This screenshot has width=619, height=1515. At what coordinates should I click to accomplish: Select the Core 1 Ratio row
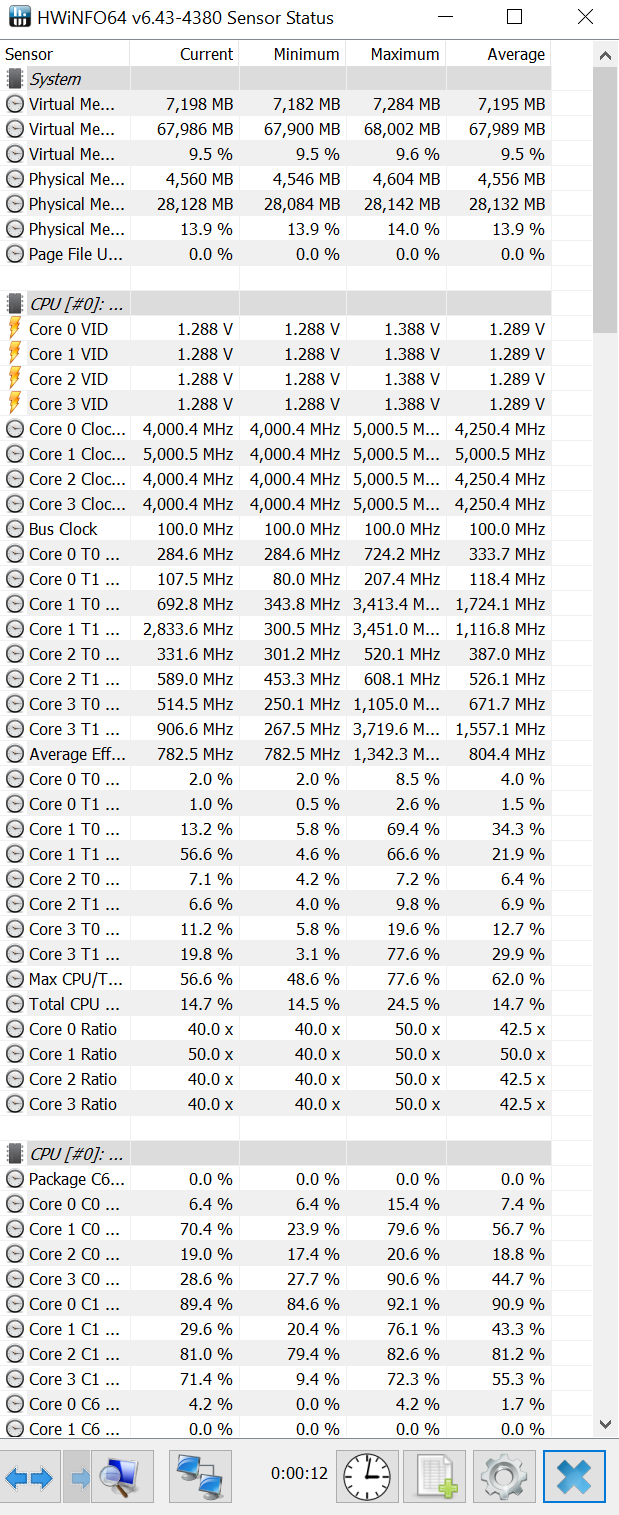[x=72, y=1054]
